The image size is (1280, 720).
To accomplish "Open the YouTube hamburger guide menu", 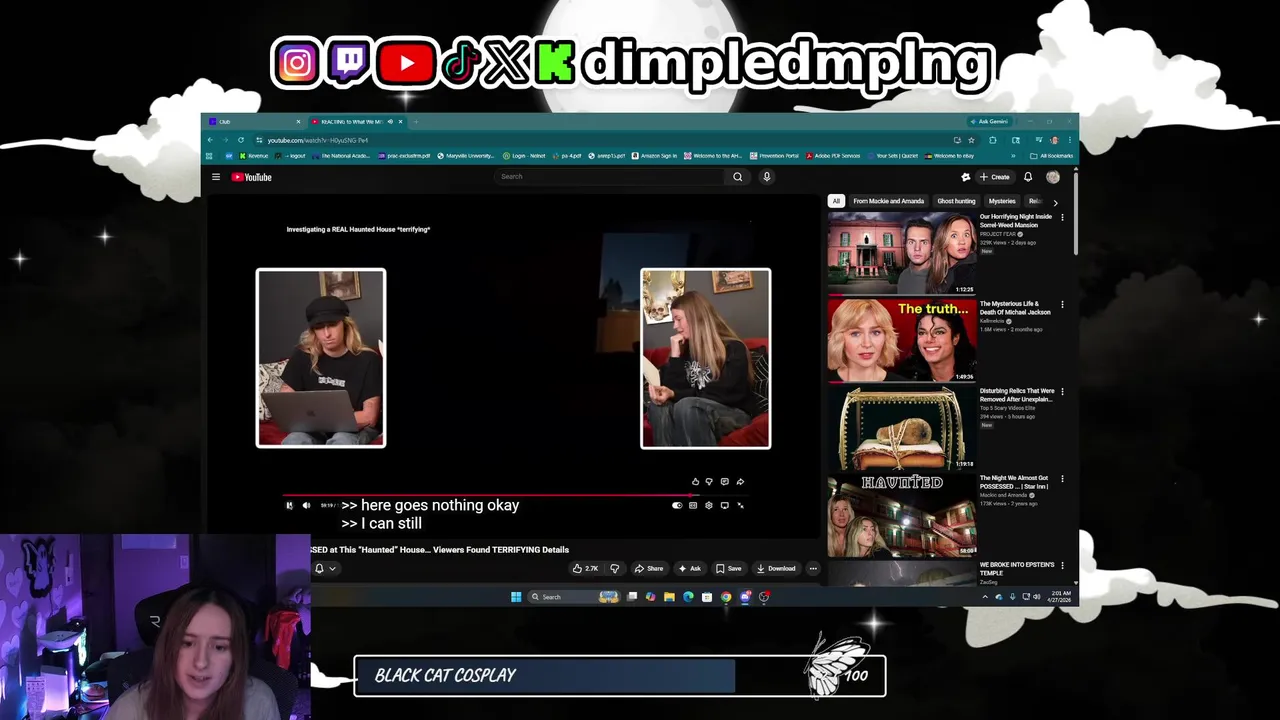I will pos(215,177).
